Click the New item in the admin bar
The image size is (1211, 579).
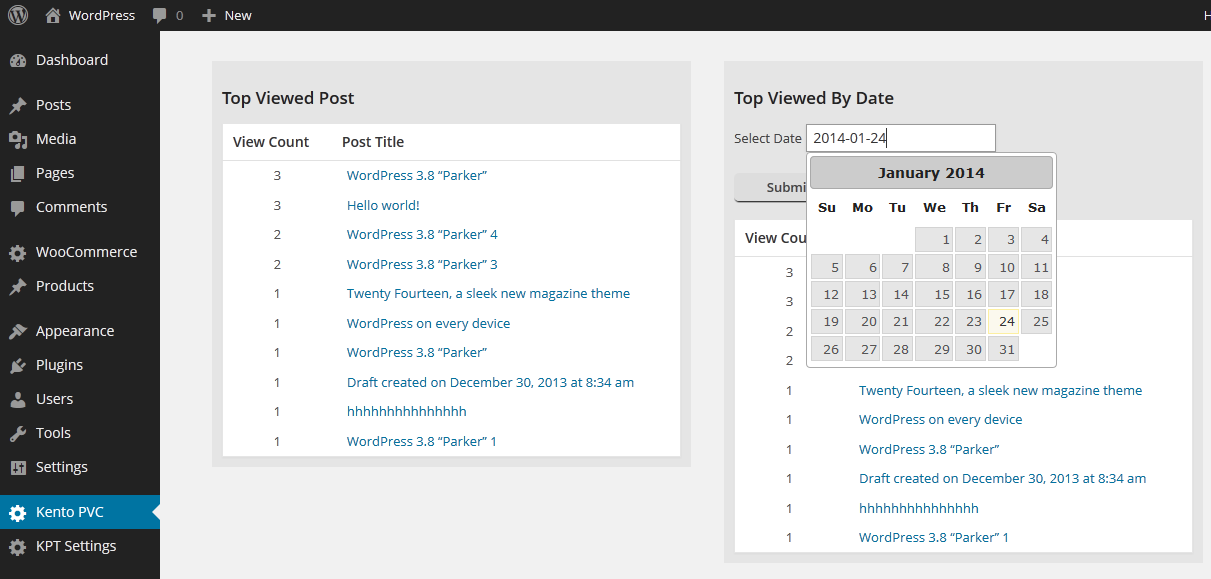[x=227, y=15]
